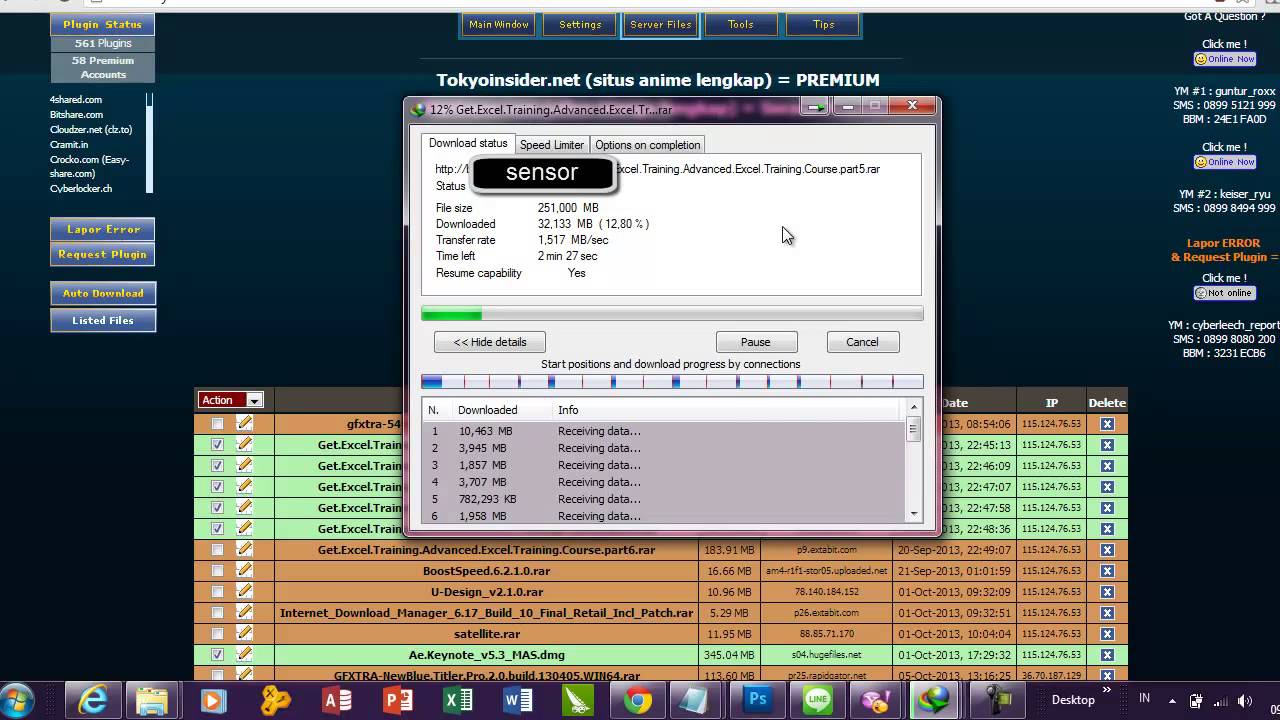The width and height of the screenshot is (1280, 720).
Task: Tick the checkbox for Excel Training Course.part6.rar
Action: 217,550
